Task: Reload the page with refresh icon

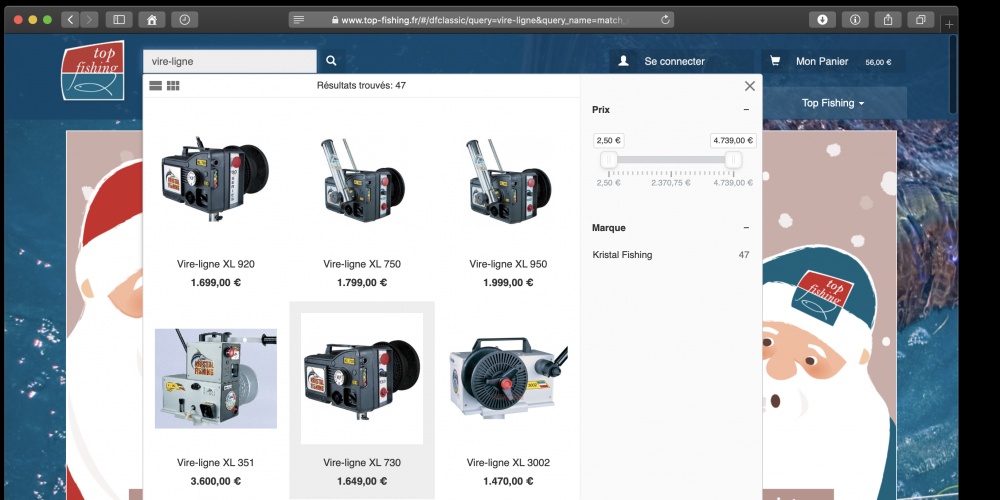Action: [665, 20]
